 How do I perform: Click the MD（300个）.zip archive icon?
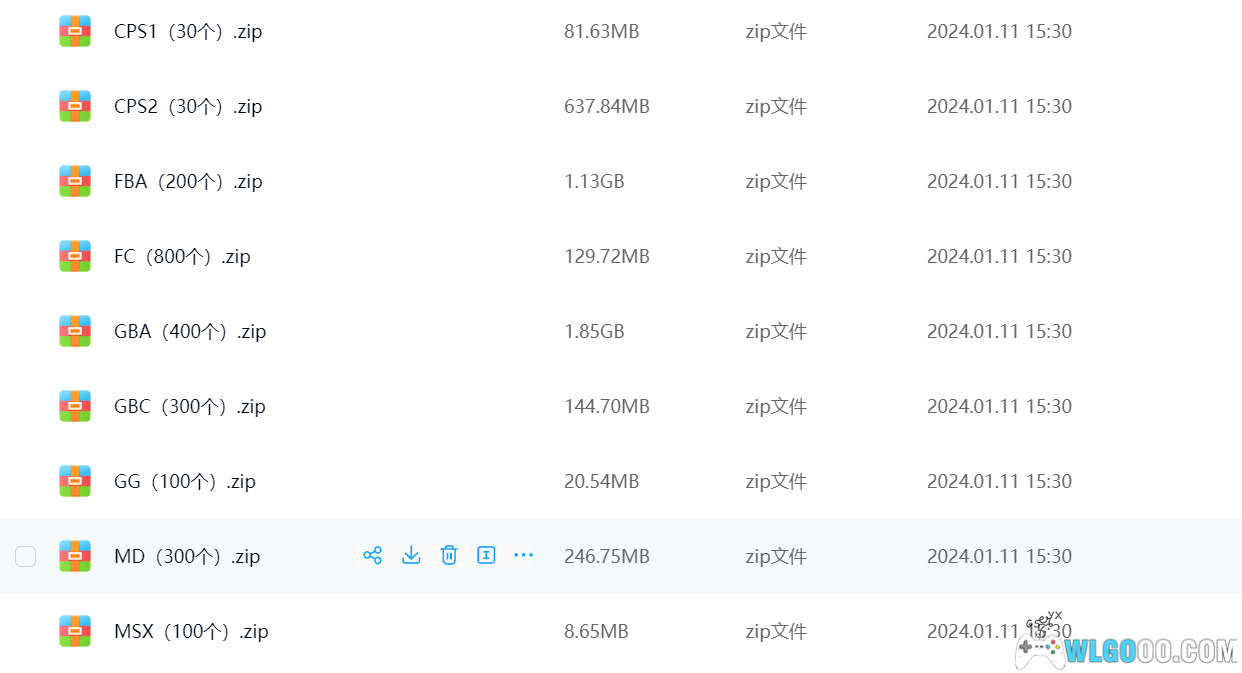[x=75, y=556]
